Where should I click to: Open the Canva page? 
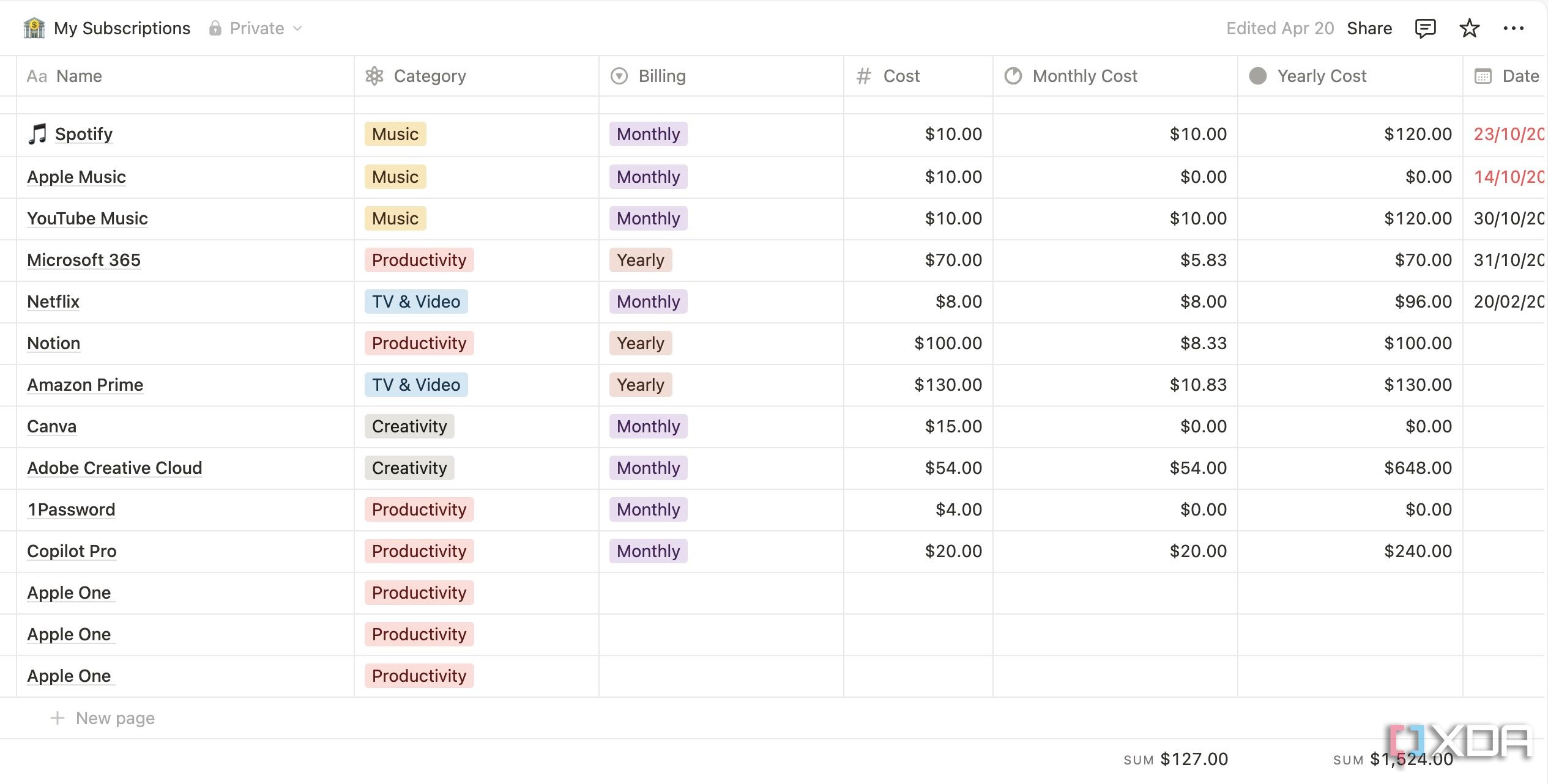(52, 426)
